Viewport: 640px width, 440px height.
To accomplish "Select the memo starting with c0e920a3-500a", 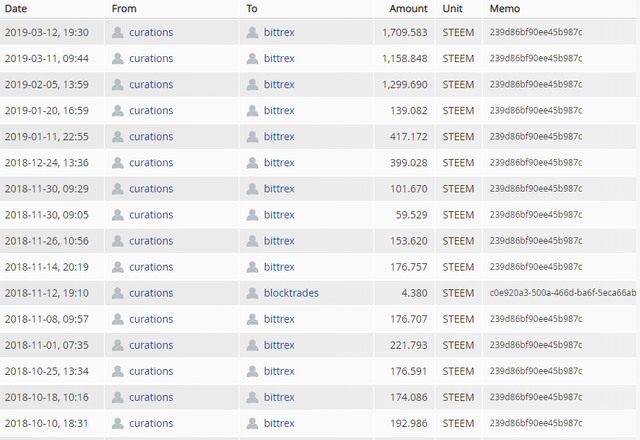I will pos(563,293).
